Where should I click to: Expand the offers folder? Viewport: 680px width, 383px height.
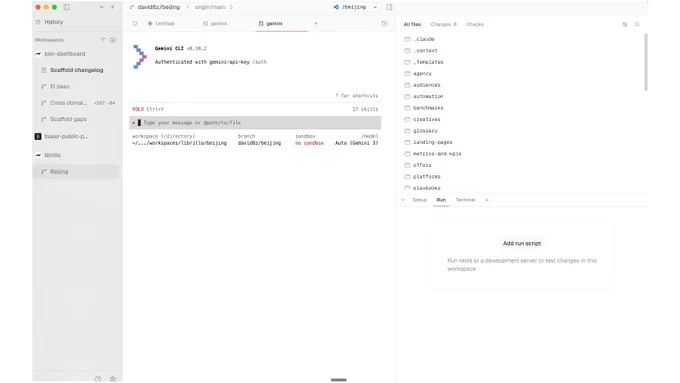click(x=418, y=165)
